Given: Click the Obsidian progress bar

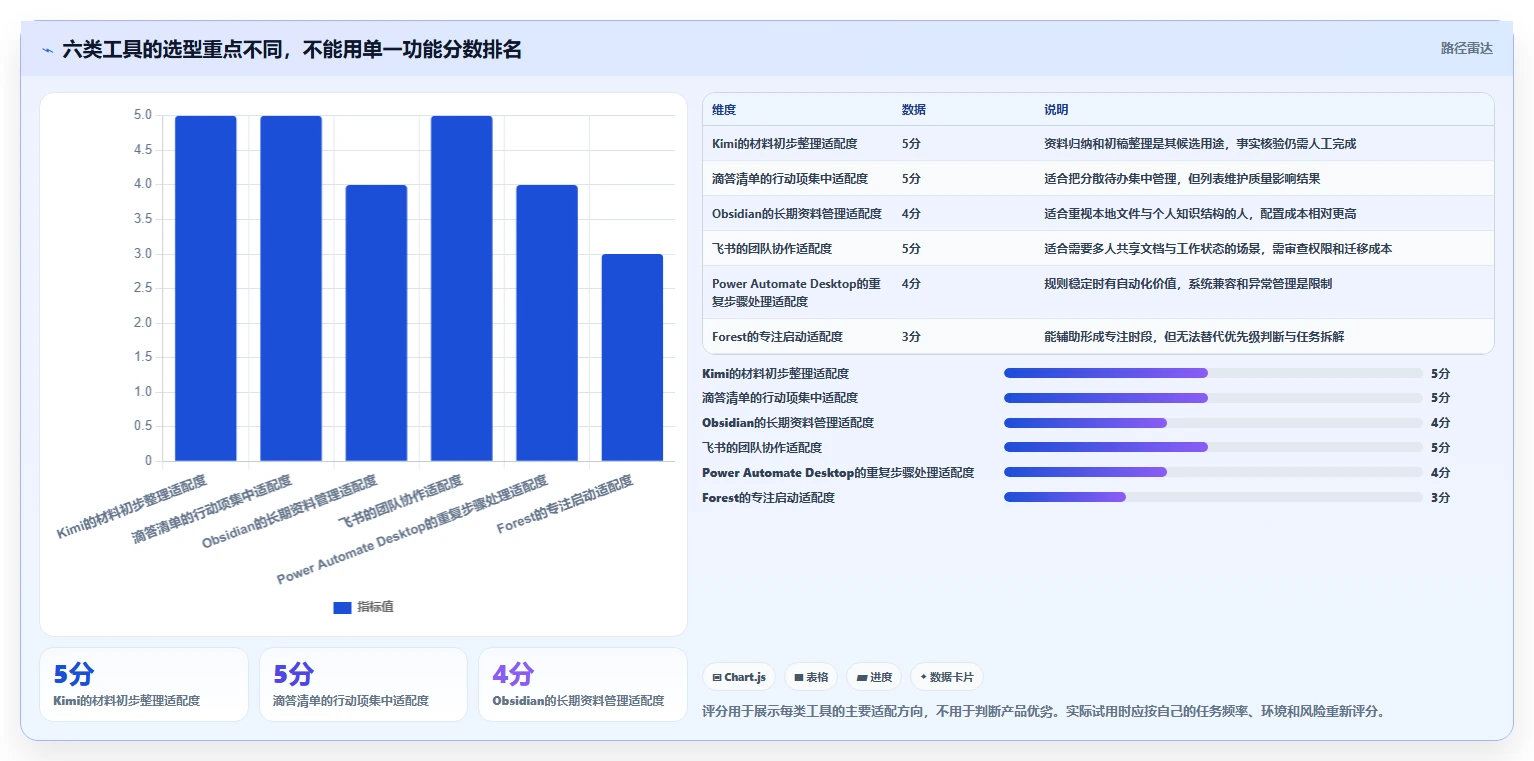Looking at the screenshot, I should (x=1213, y=423).
